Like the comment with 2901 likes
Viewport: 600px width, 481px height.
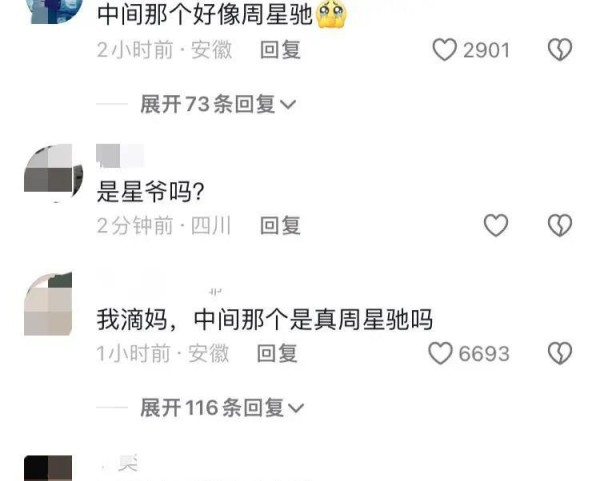pos(445,50)
